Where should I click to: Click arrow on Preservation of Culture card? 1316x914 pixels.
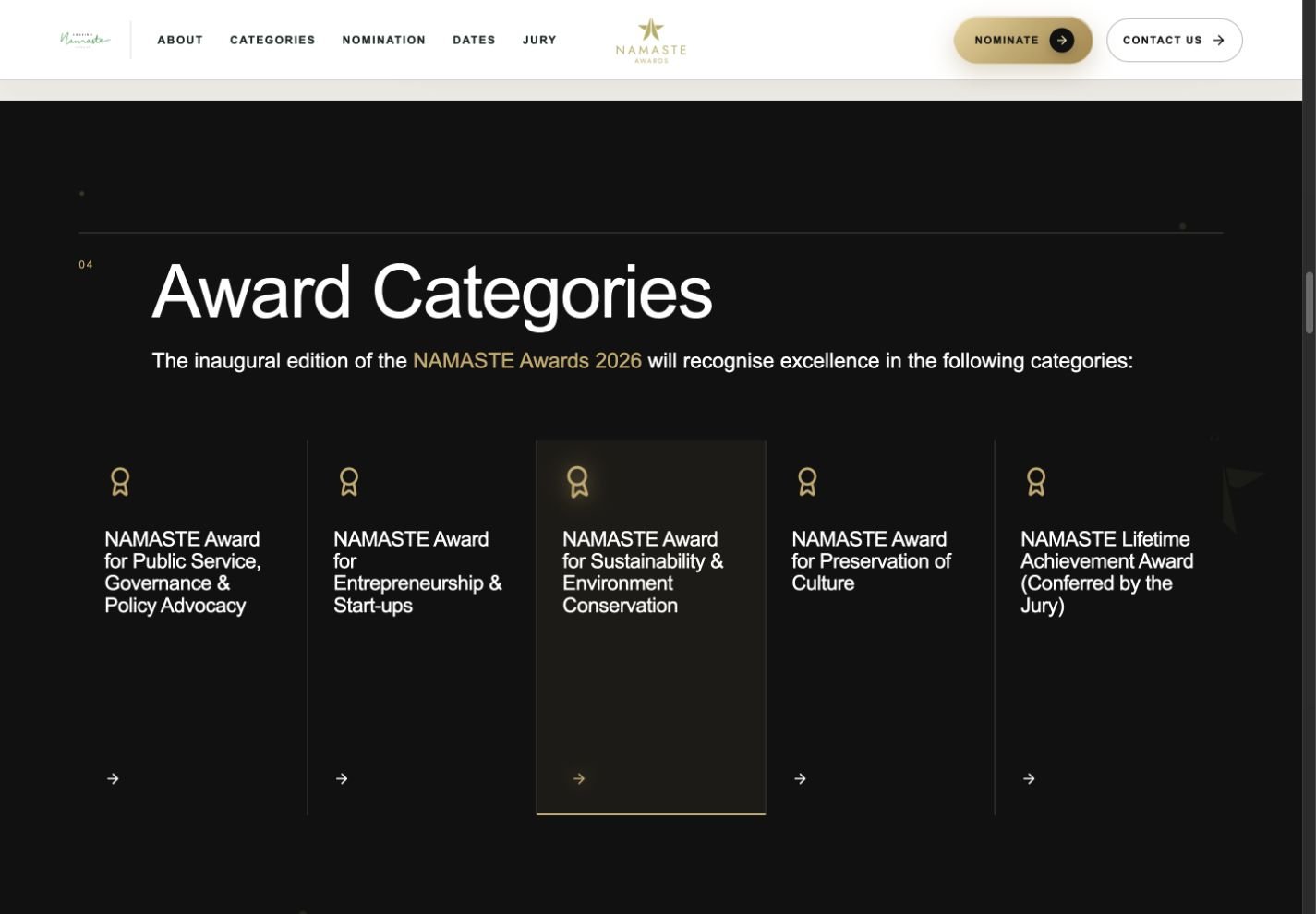[800, 779]
